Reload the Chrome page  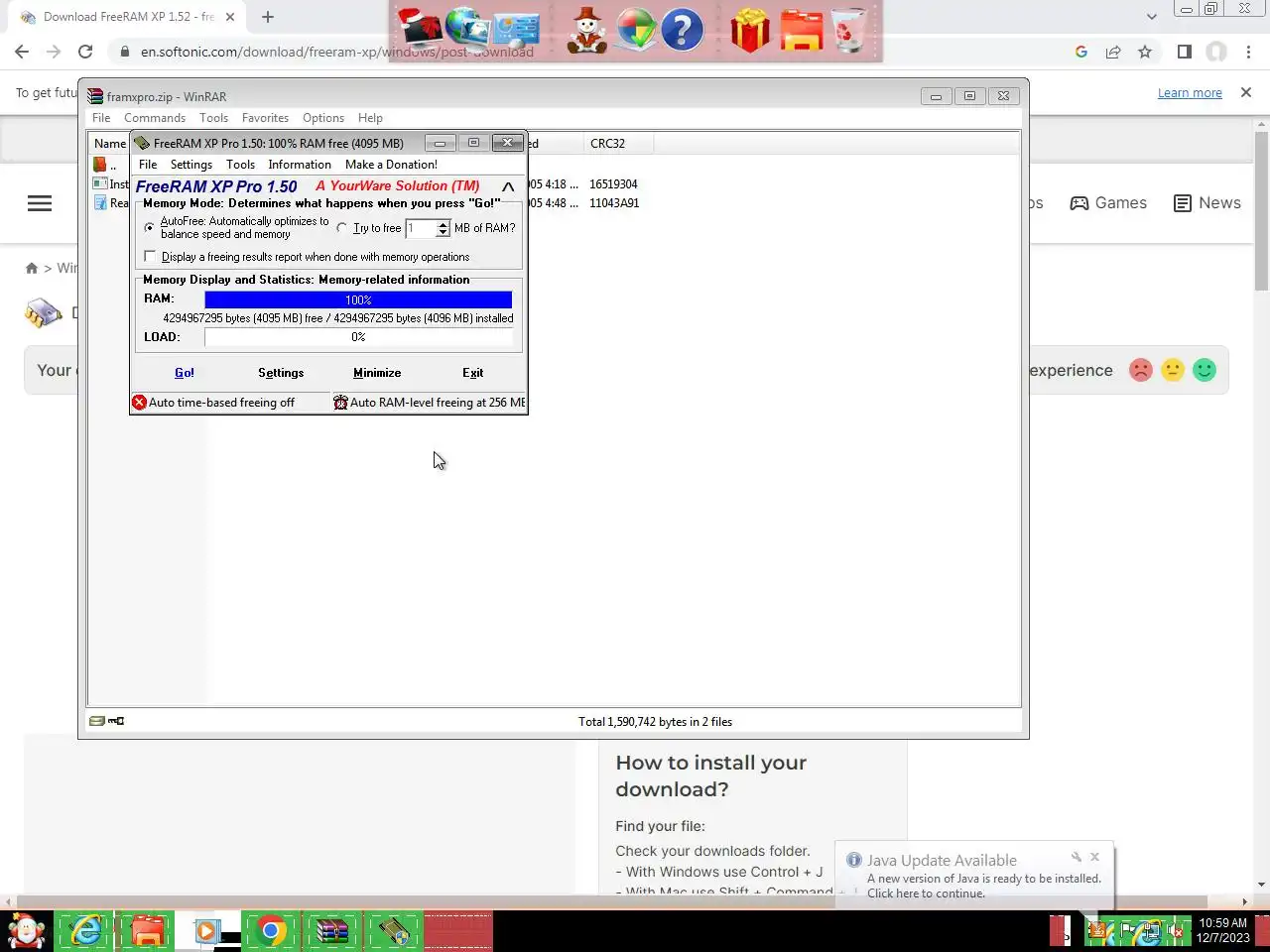pos(85,52)
